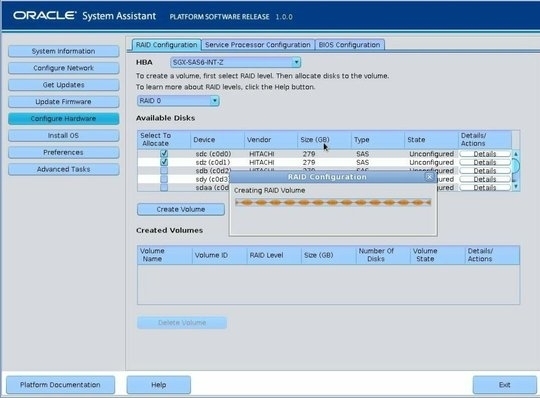Open Details for disk sdc (c0d0)

pos(485,154)
